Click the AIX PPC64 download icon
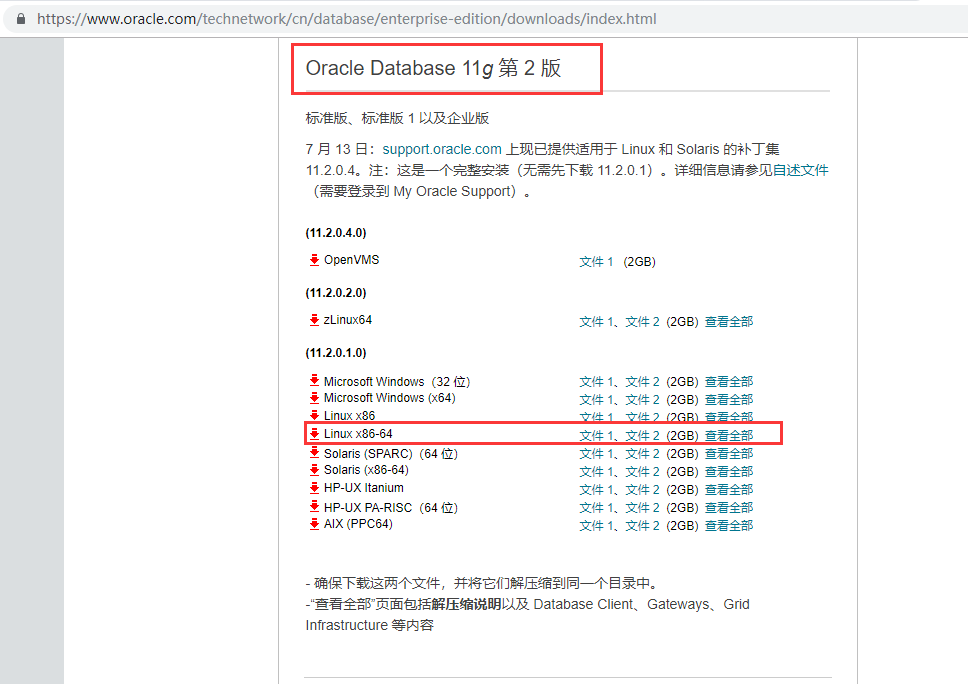This screenshot has height=684, width=968. 315,525
